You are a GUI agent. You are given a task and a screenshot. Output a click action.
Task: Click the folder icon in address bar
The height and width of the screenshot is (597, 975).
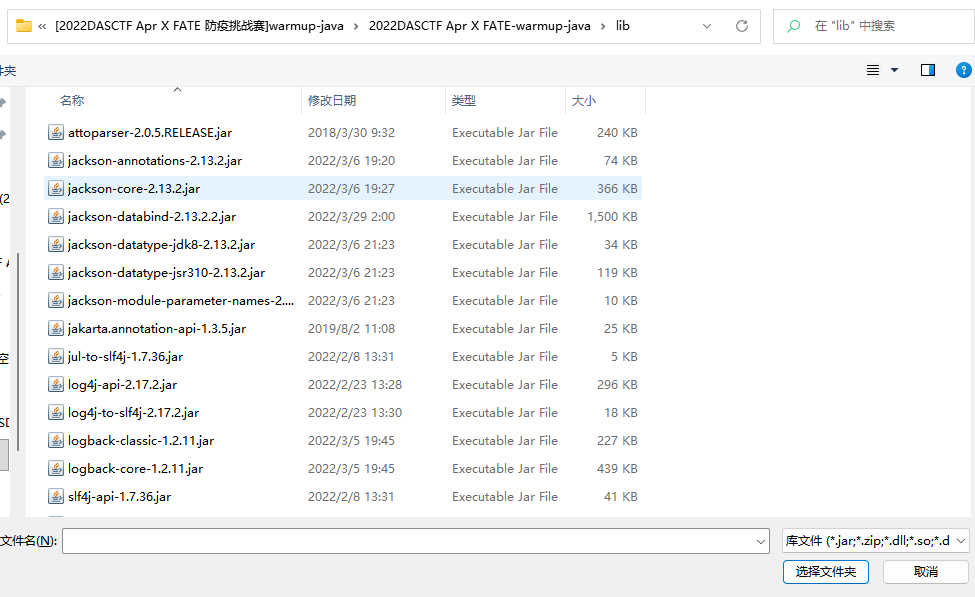pos(24,26)
